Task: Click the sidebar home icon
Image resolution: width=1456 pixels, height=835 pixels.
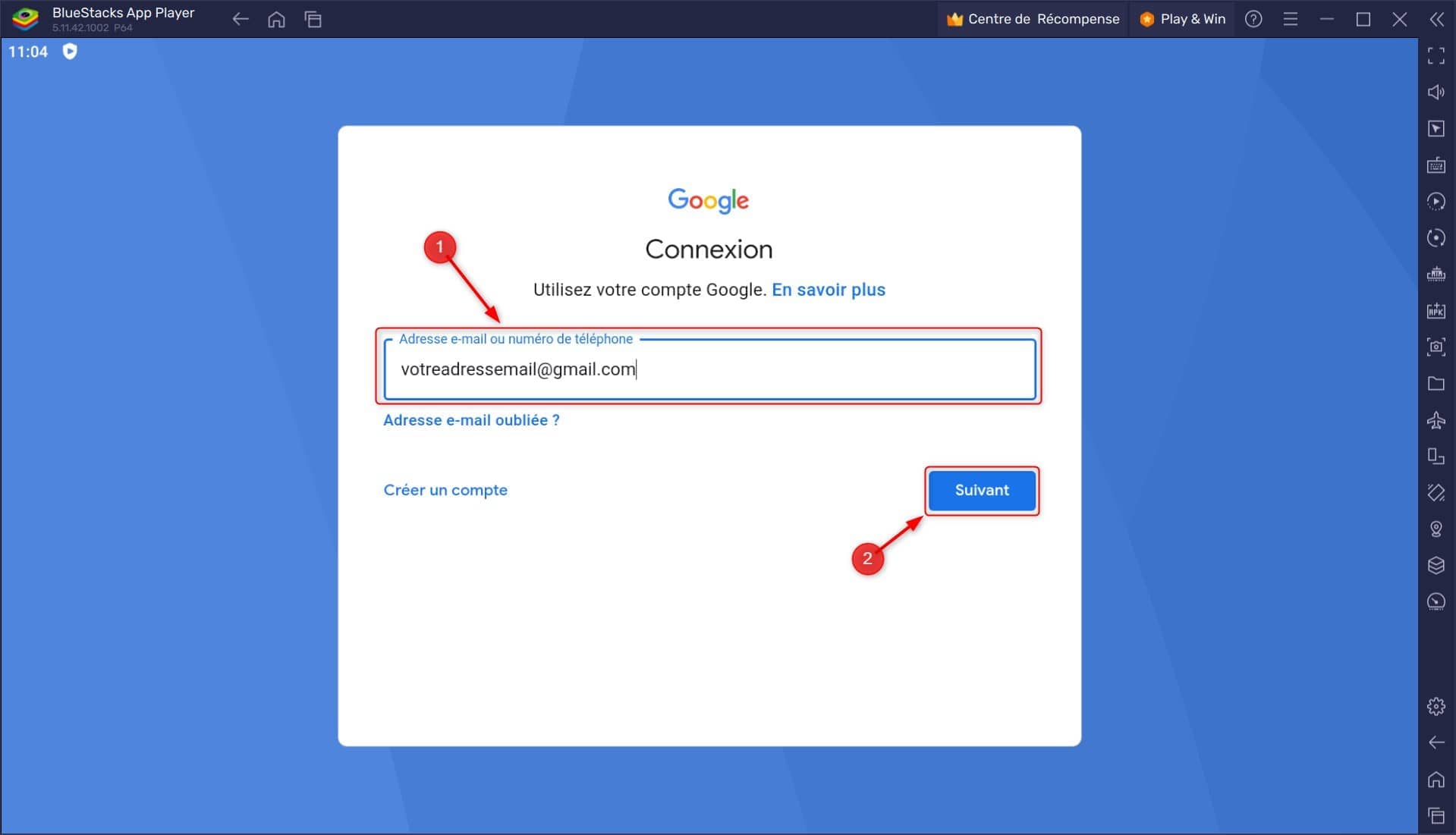Action: coord(1436,779)
